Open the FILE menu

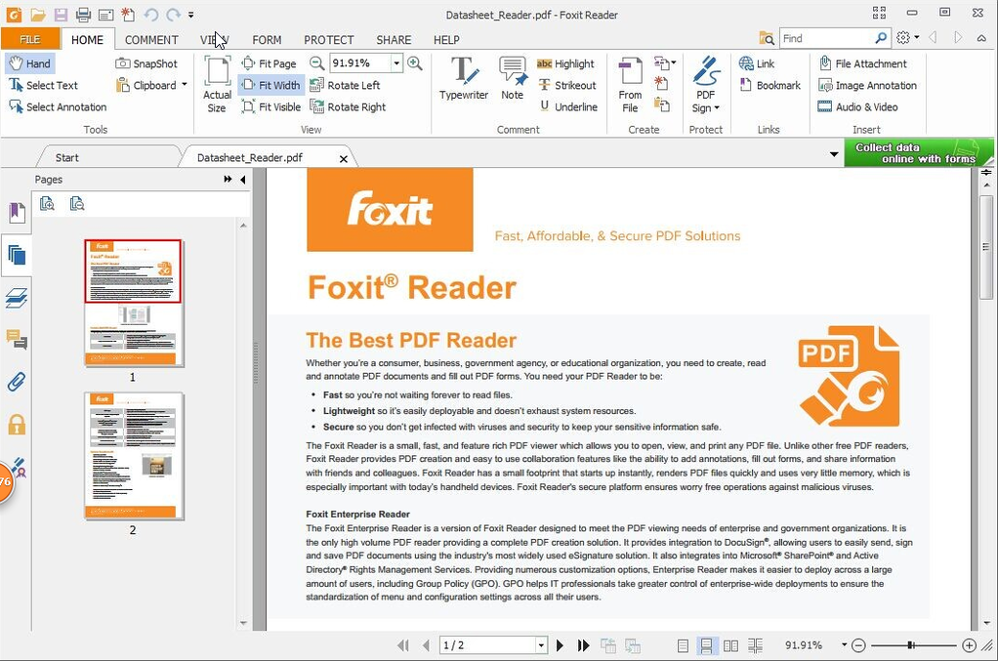(x=30, y=39)
